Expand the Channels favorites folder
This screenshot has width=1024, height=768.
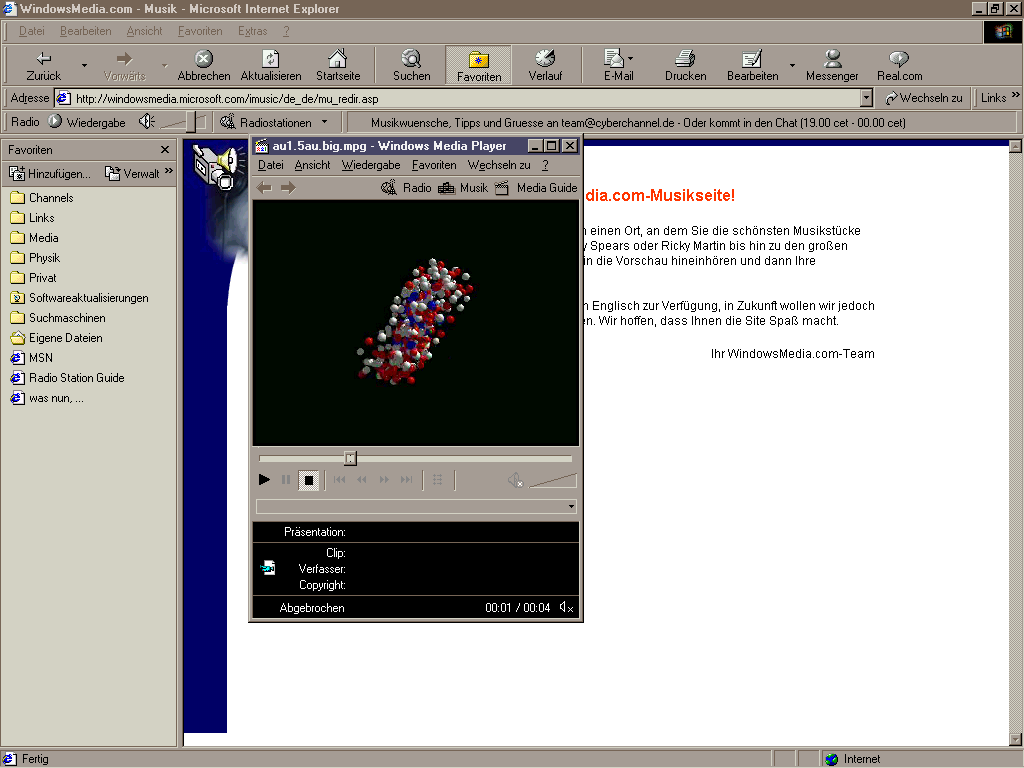pos(42,198)
